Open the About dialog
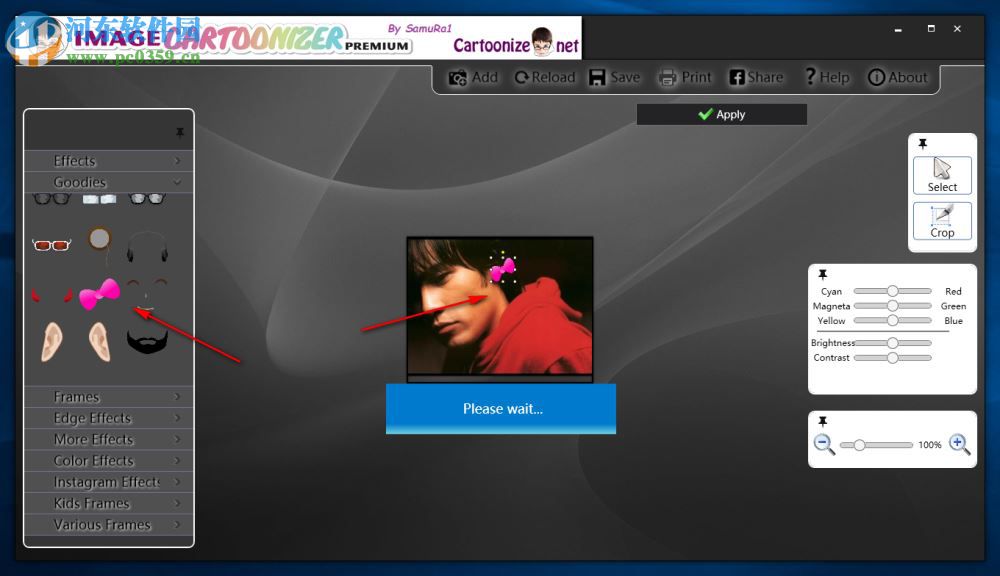This screenshot has width=1000, height=576. [x=897, y=78]
